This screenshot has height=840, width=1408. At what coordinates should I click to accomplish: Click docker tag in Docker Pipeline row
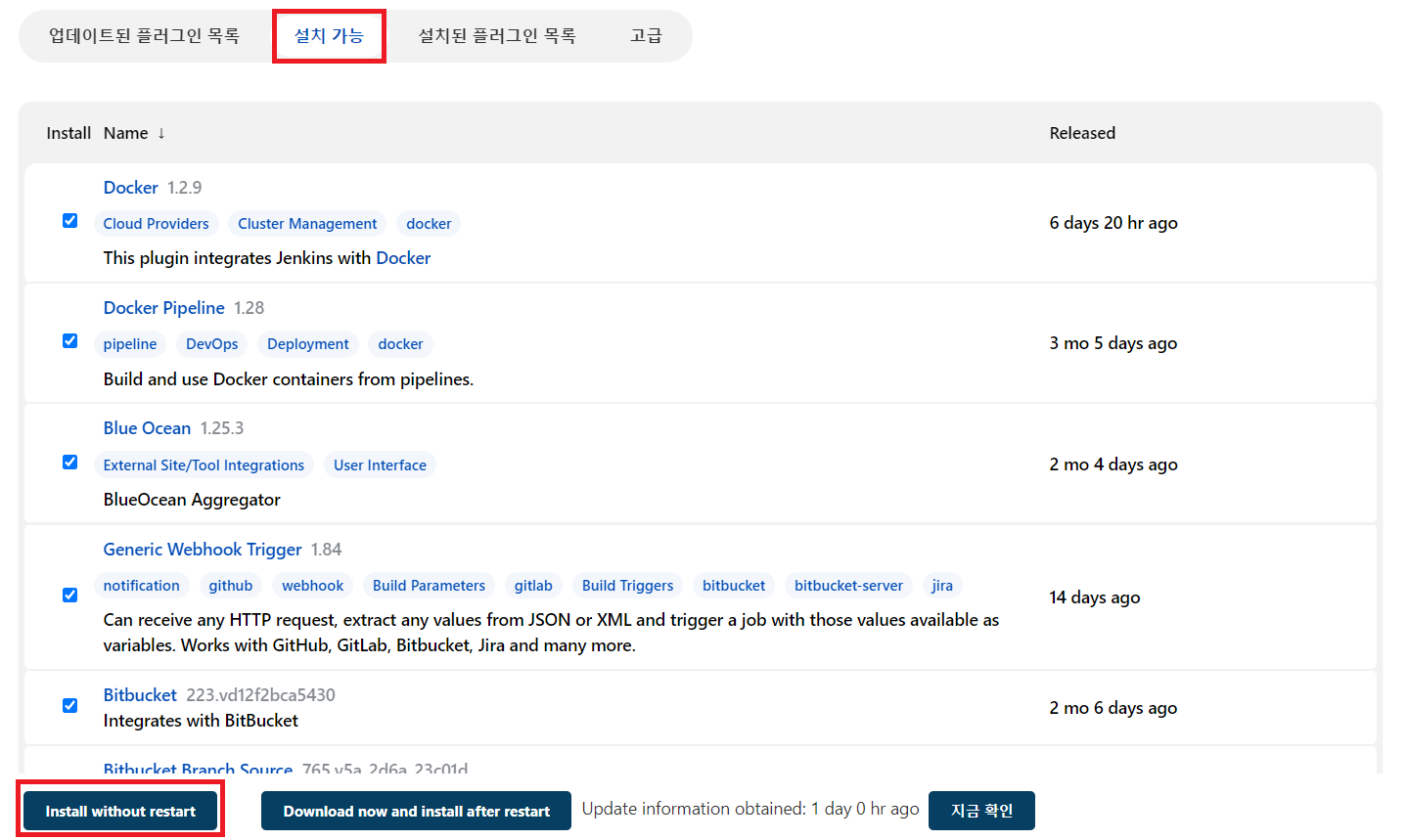(400, 344)
